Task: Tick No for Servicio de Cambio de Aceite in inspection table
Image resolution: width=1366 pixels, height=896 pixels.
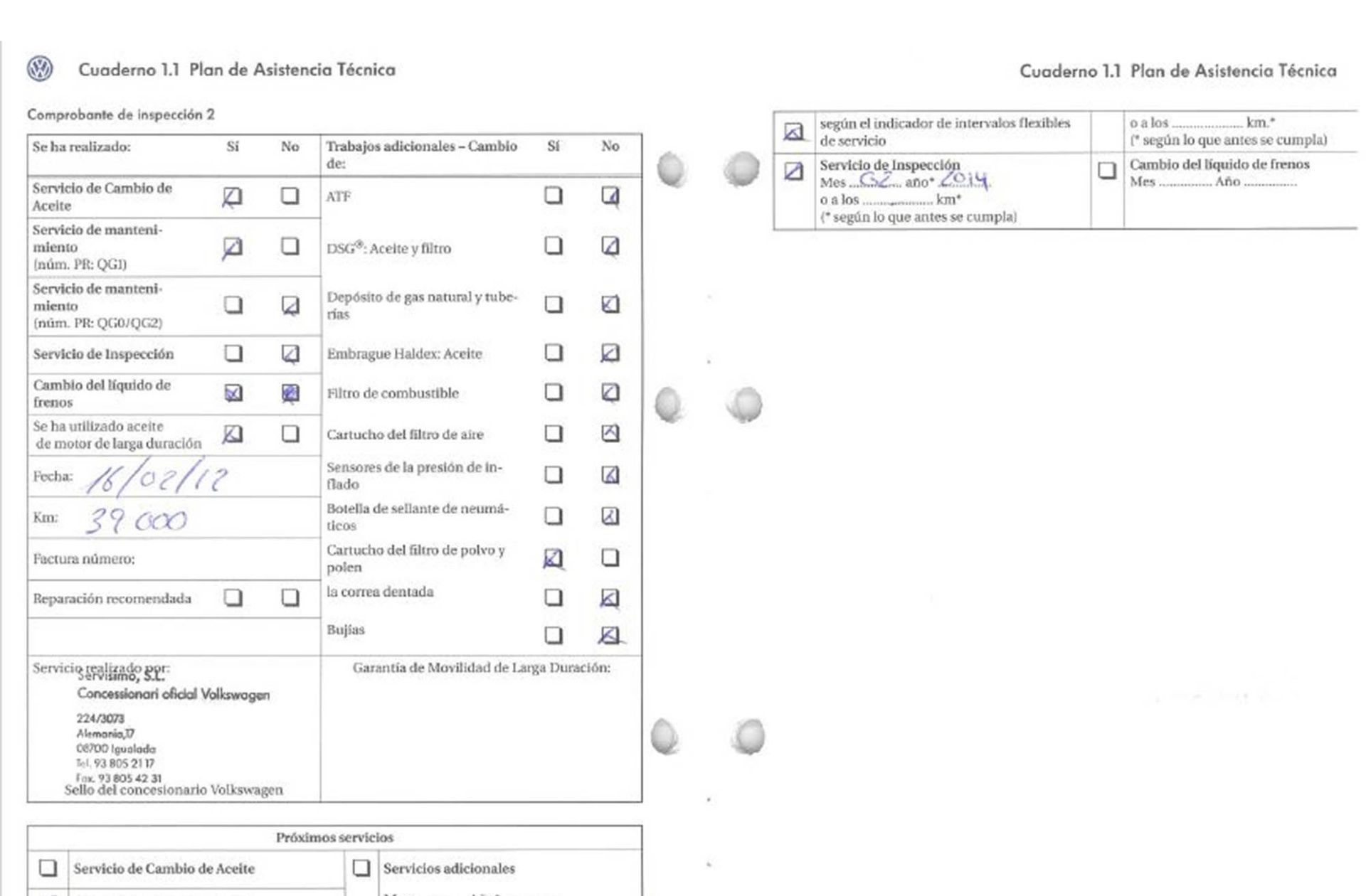Action: point(290,196)
